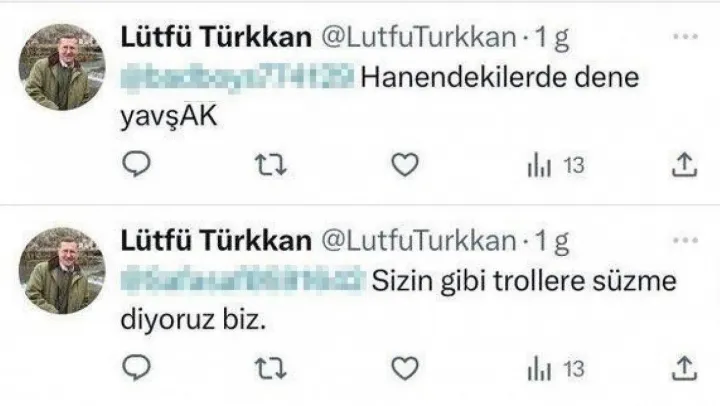View analytics of the first tweet
Image resolution: width=720 pixels, height=406 pixels.
click(556, 165)
